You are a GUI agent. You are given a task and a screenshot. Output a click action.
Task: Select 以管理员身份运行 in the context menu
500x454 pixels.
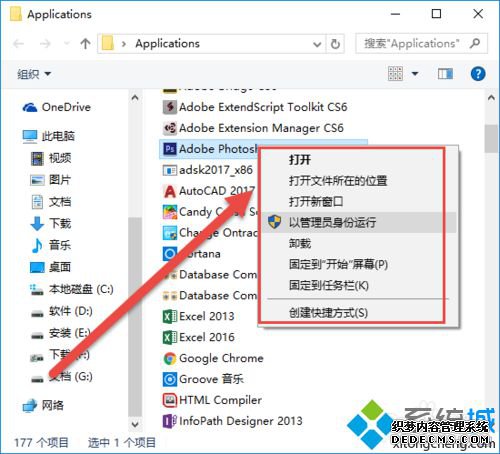(359, 222)
